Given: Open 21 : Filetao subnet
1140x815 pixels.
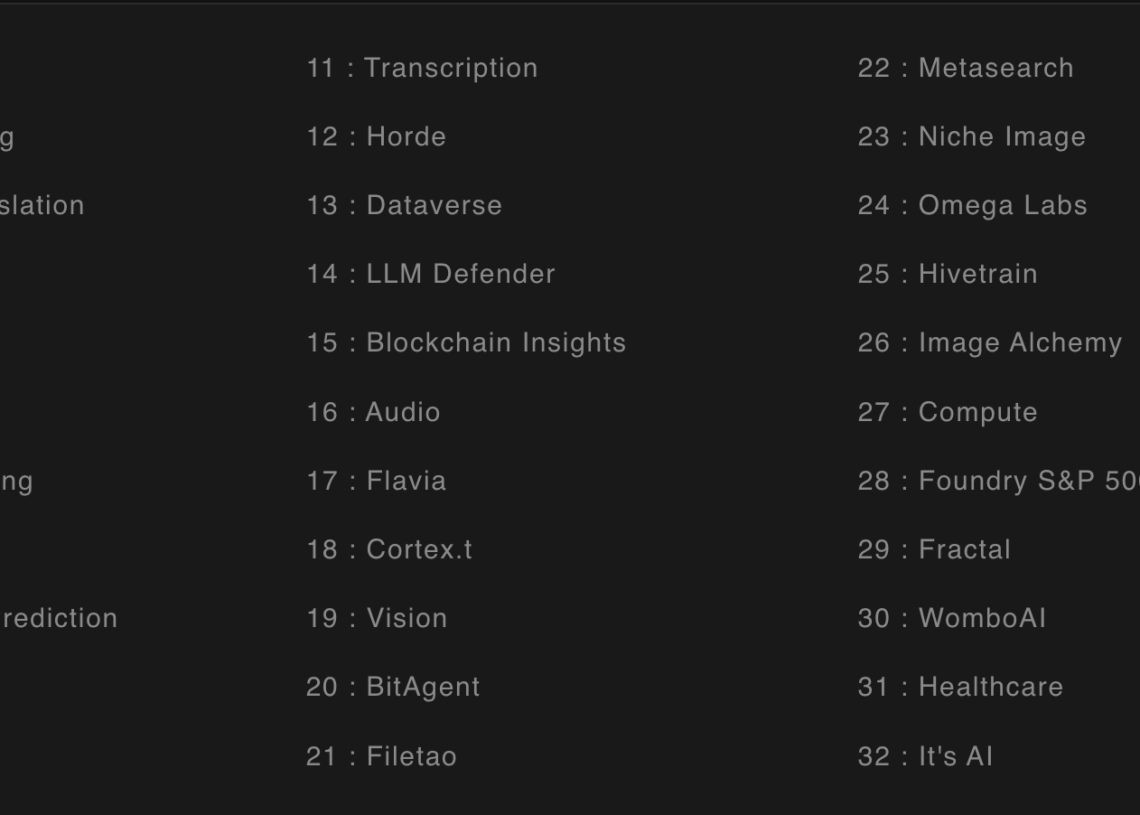Looking at the screenshot, I should coord(381,756).
